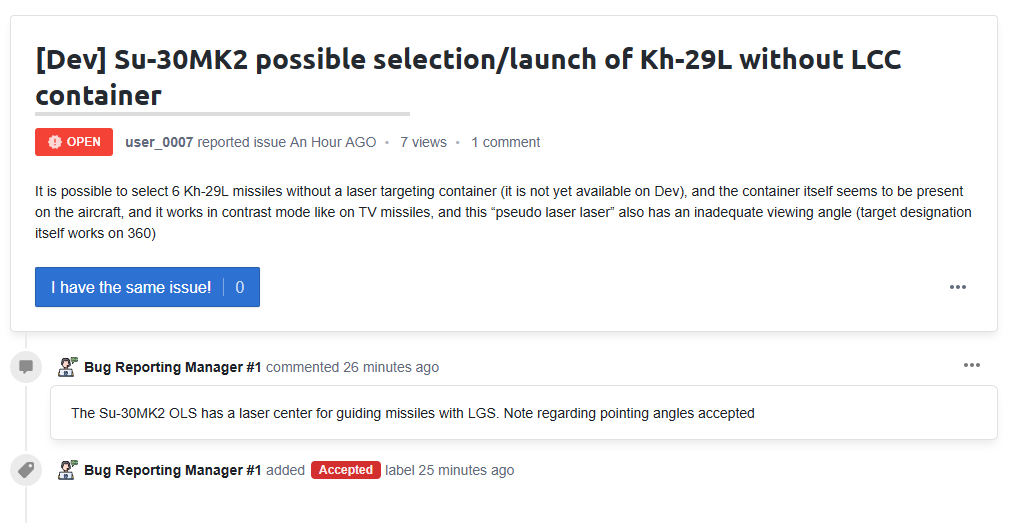Click the "25 minutes ago" label timestamp
The width and height of the screenshot is (1011, 523).
(x=466, y=470)
